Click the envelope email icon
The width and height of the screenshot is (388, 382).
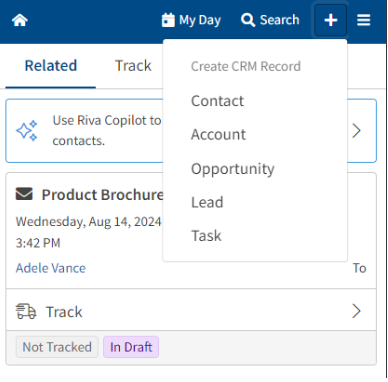click(24, 194)
